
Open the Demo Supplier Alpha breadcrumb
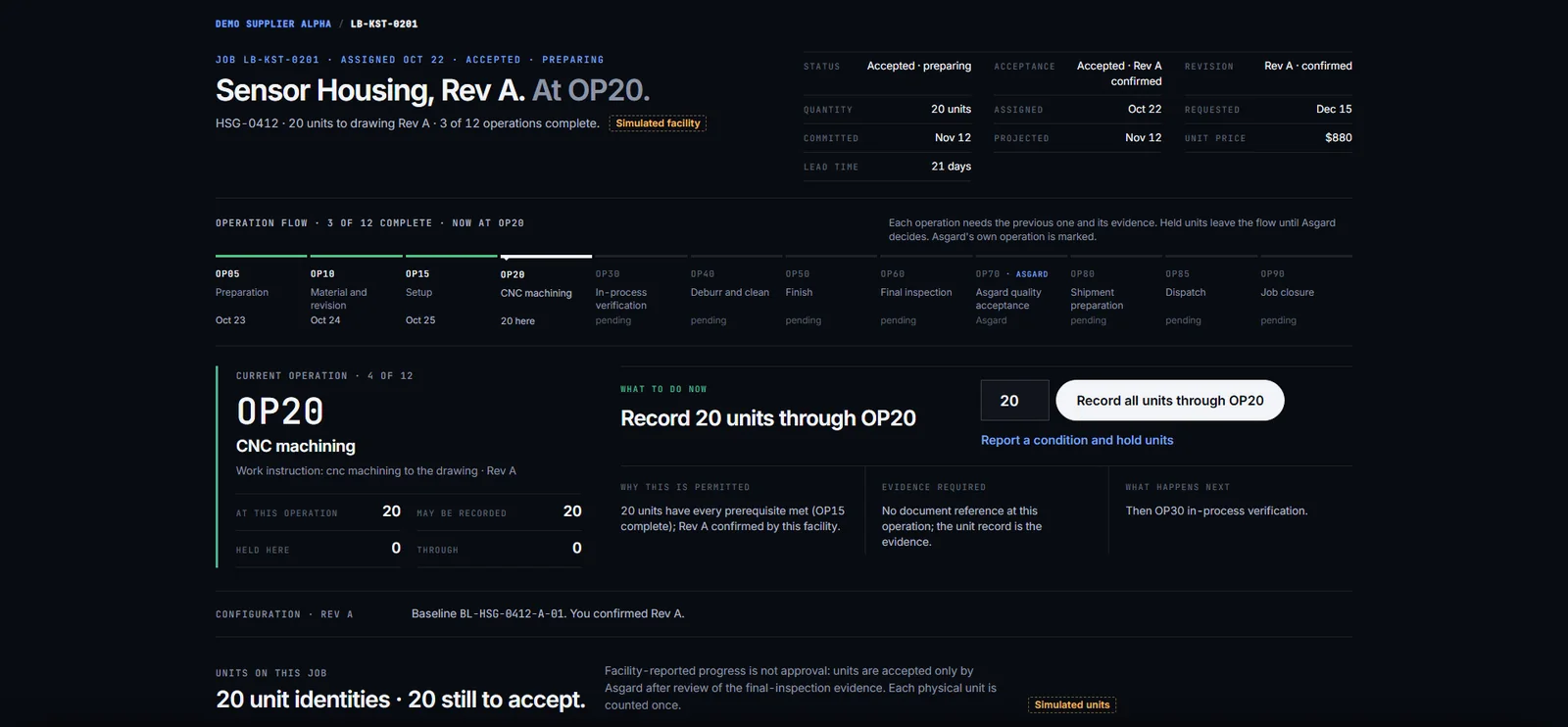point(273,24)
